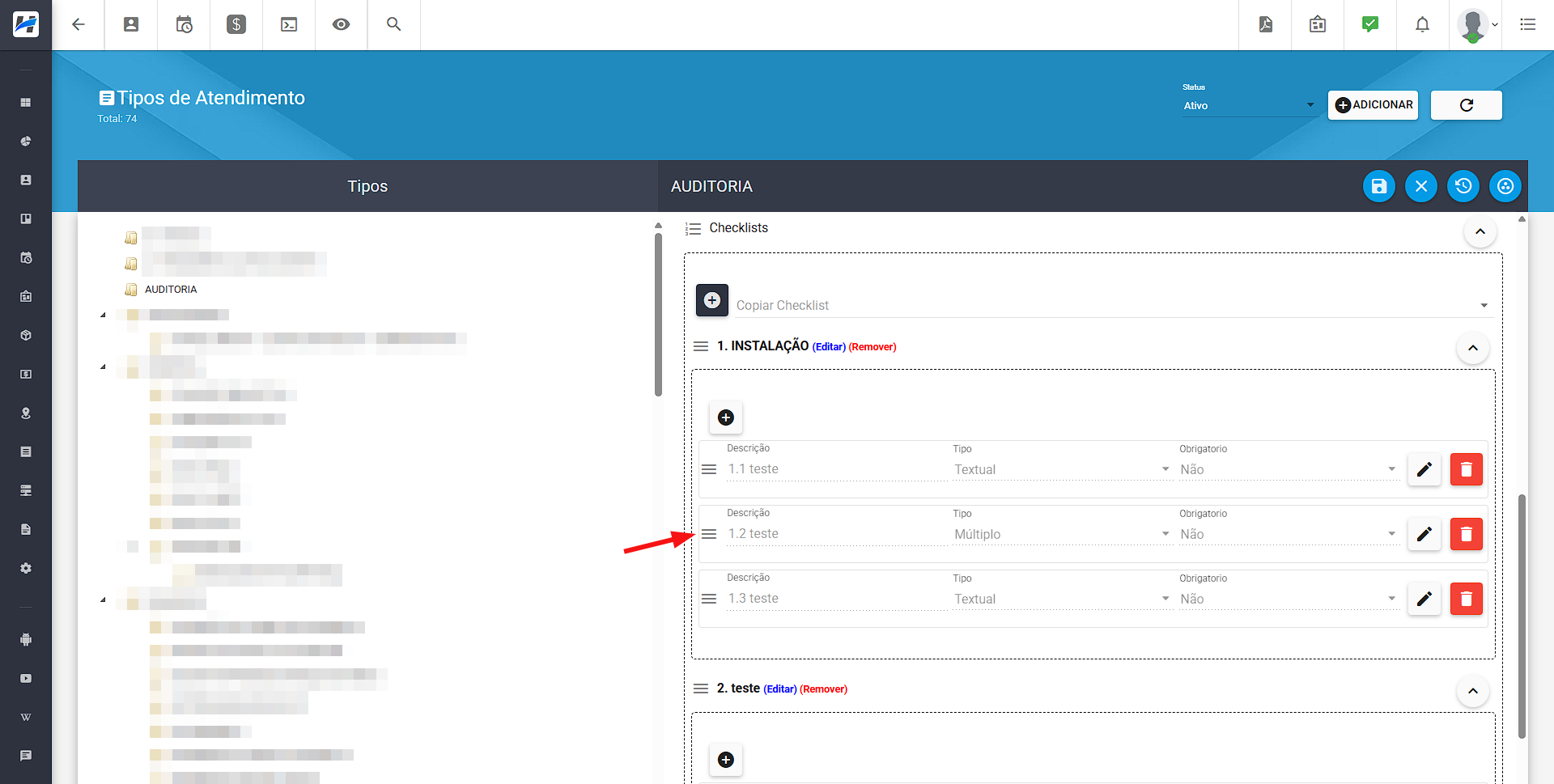Open Tipo dropdown showing Múltiplo
Viewport: 1554px width, 784px height.
tap(1062, 534)
